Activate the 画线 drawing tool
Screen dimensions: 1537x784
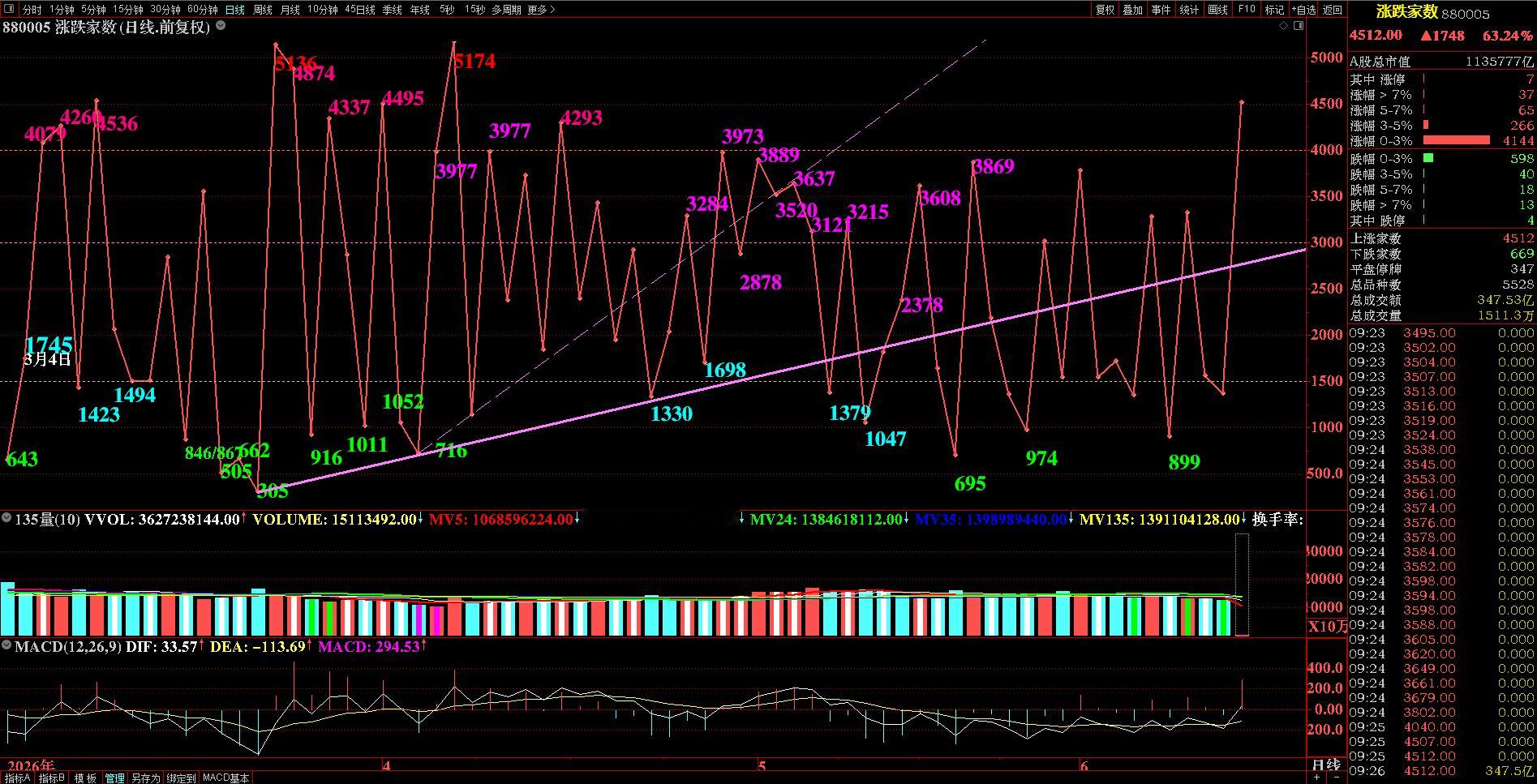[x=1218, y=10]
